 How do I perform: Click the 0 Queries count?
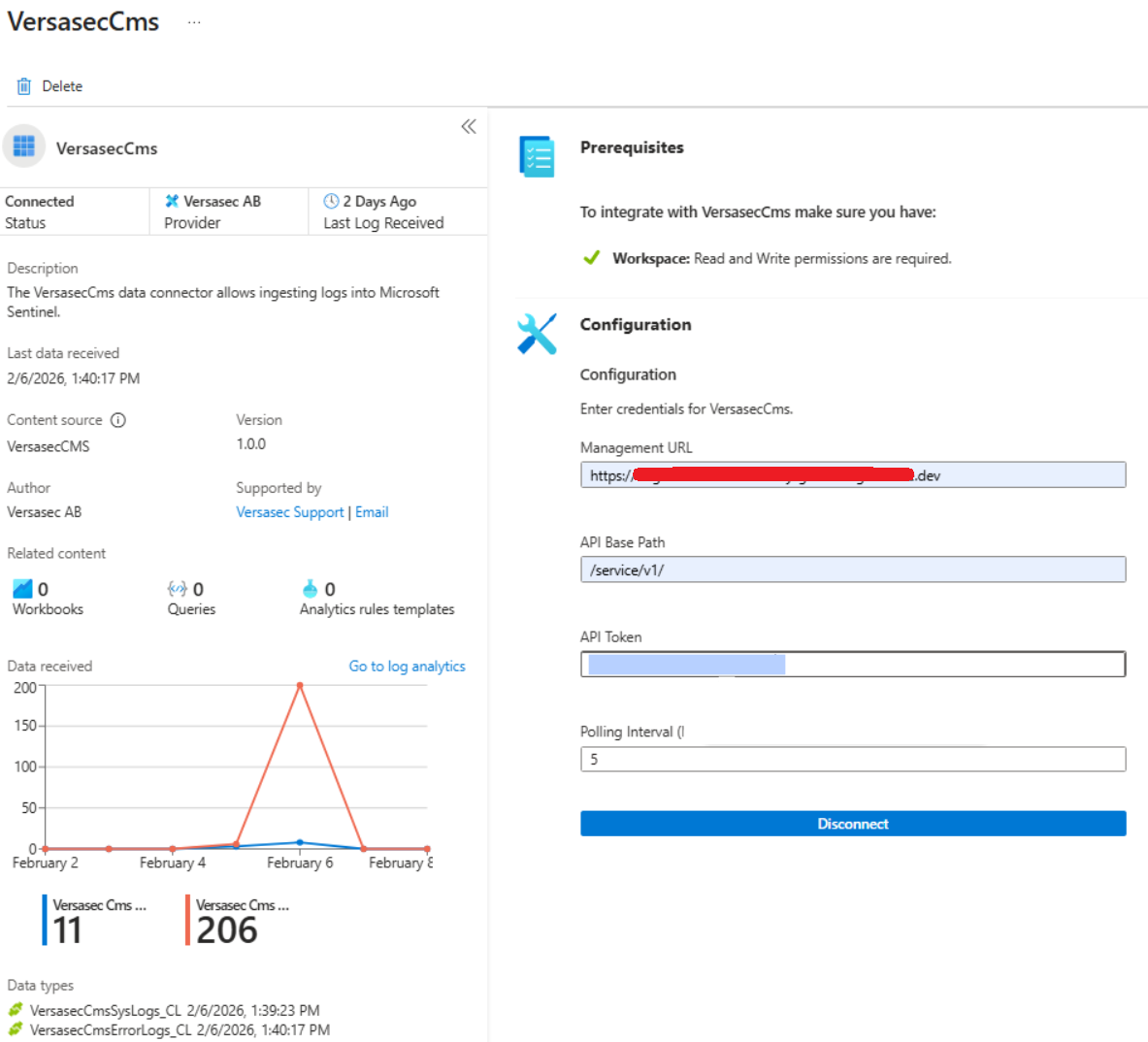[x=198, y=589]
